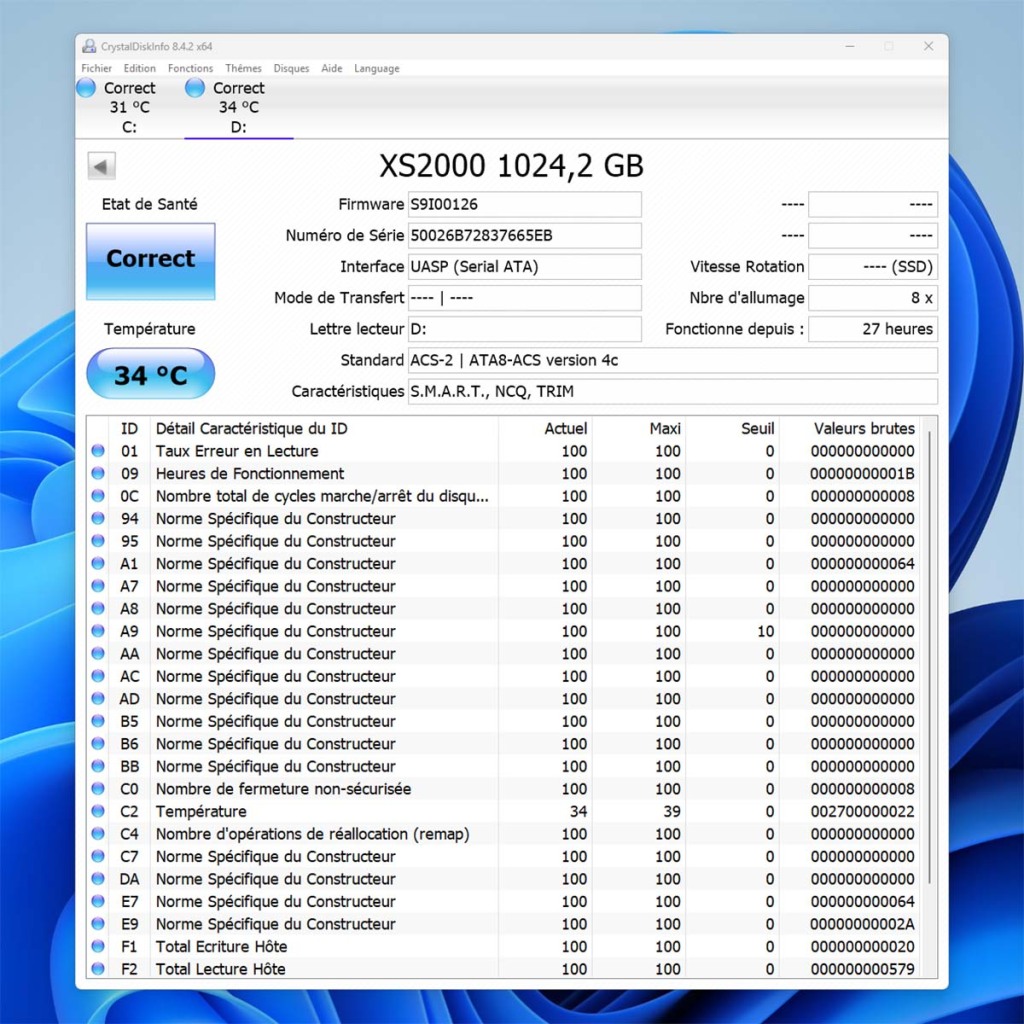Click the Détail Caractéristique du ID column header
1024x1024 pixels.
coord(324,428)
